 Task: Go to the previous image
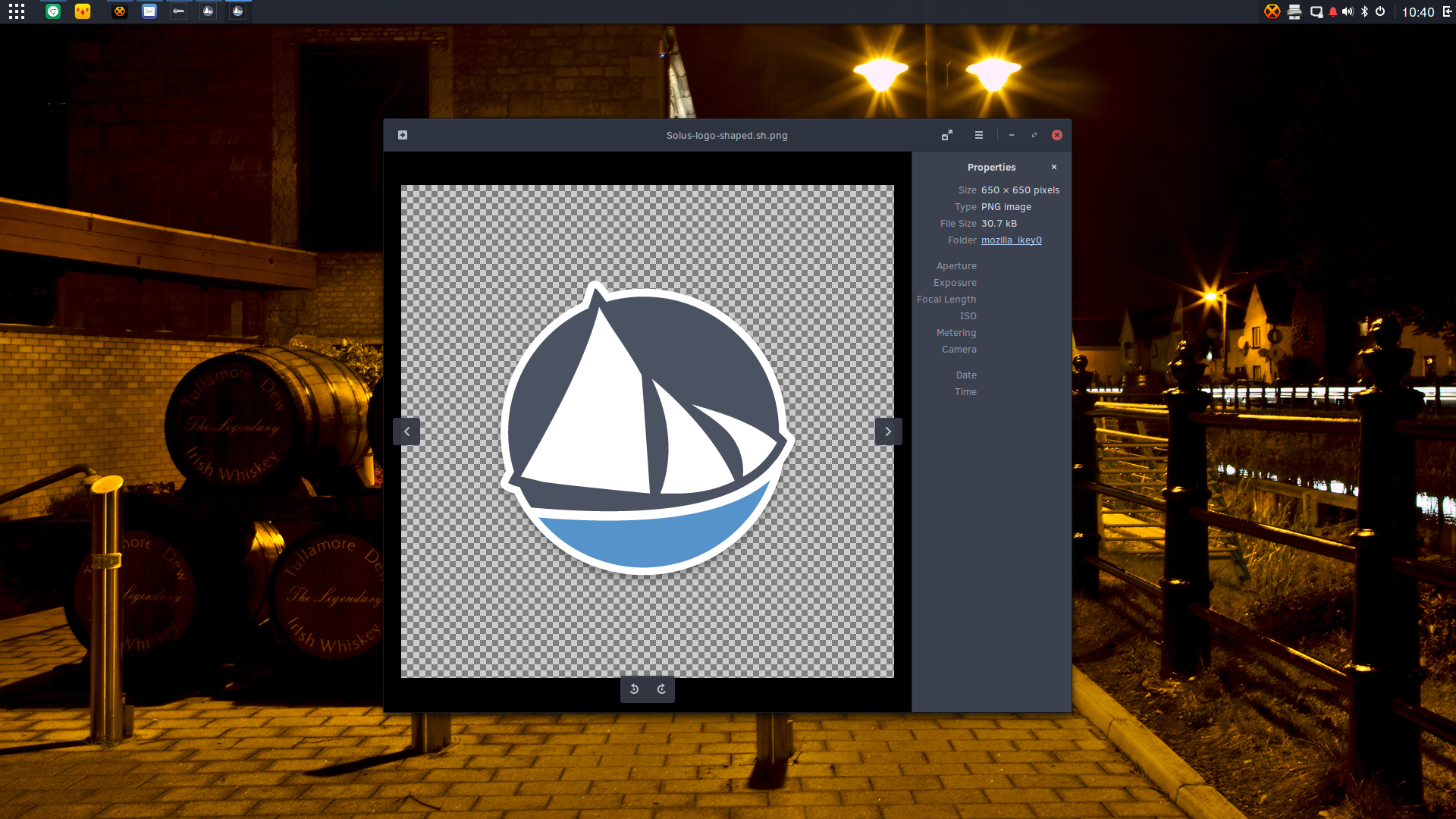(x=406, y=431)
